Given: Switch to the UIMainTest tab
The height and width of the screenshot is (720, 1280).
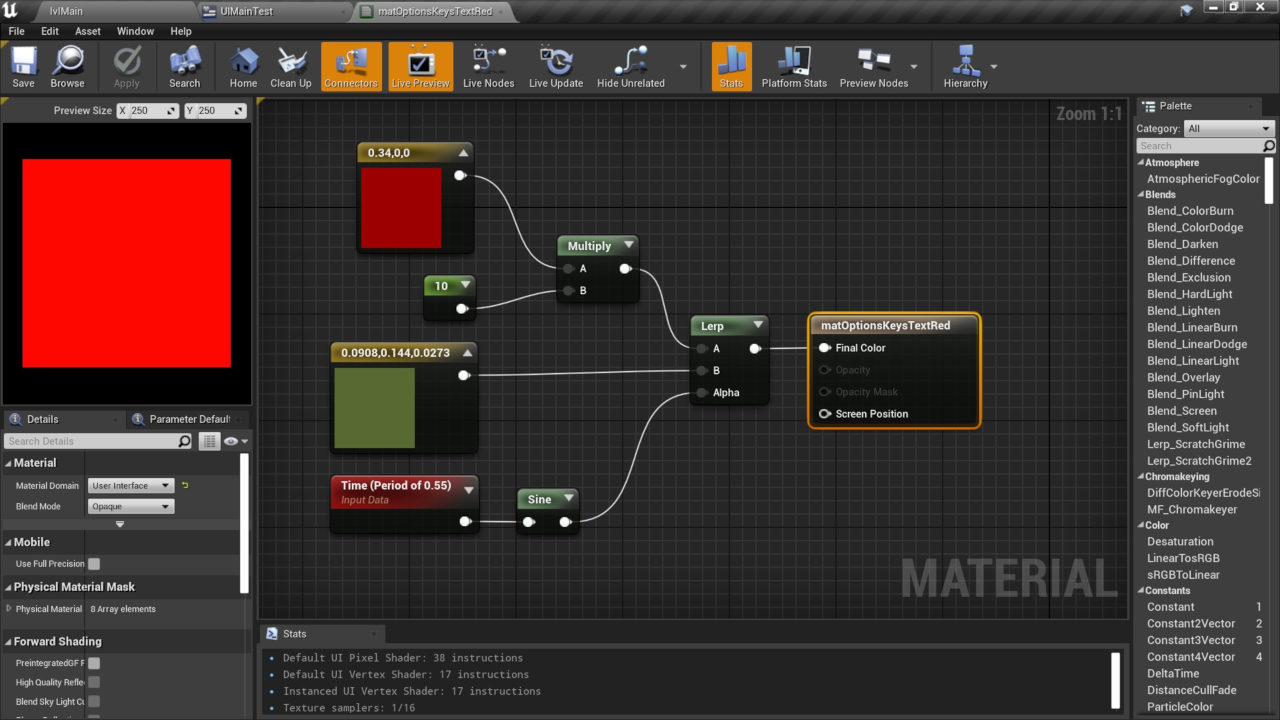Looking at the screenshot, I should [x=246, y=12].
